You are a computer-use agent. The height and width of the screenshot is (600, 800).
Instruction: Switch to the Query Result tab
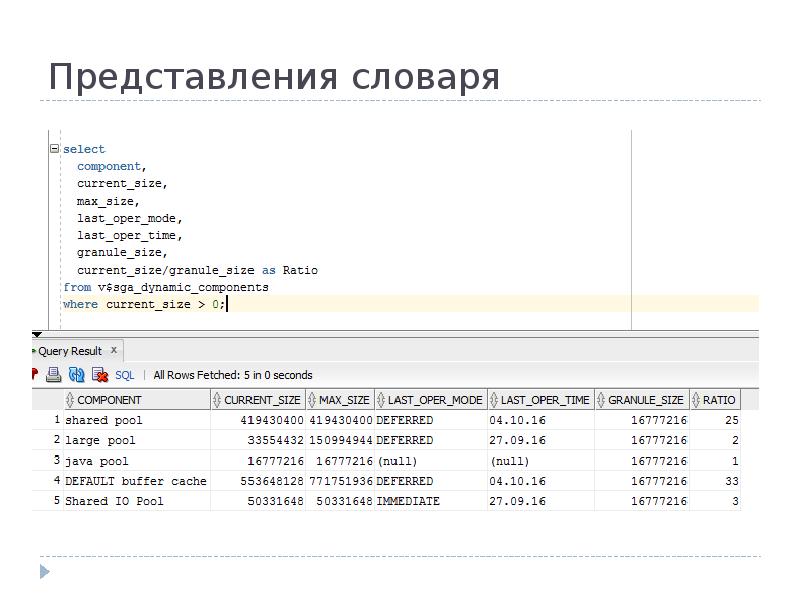pyautogui.click(x=70, y=351)
